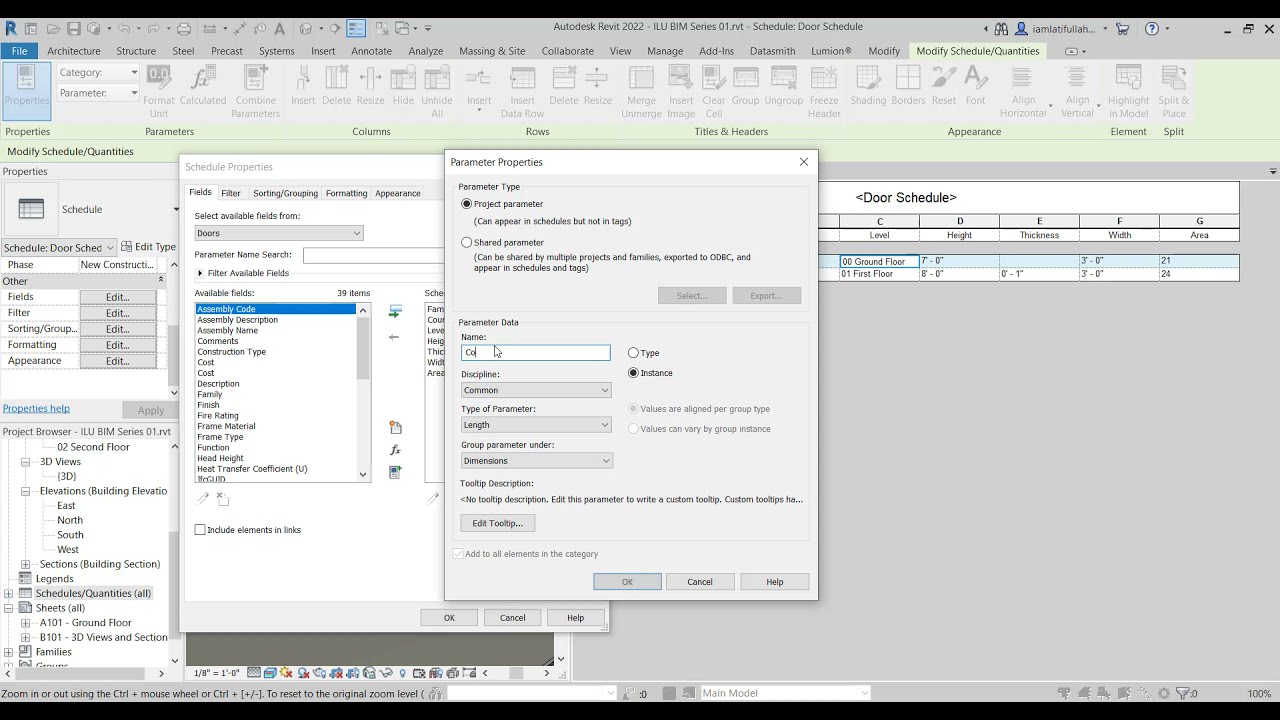Screen dimensions: 1280x720
Task: Expand the Schedules/Quantities (all) tree node
Action: coord(9,593)
